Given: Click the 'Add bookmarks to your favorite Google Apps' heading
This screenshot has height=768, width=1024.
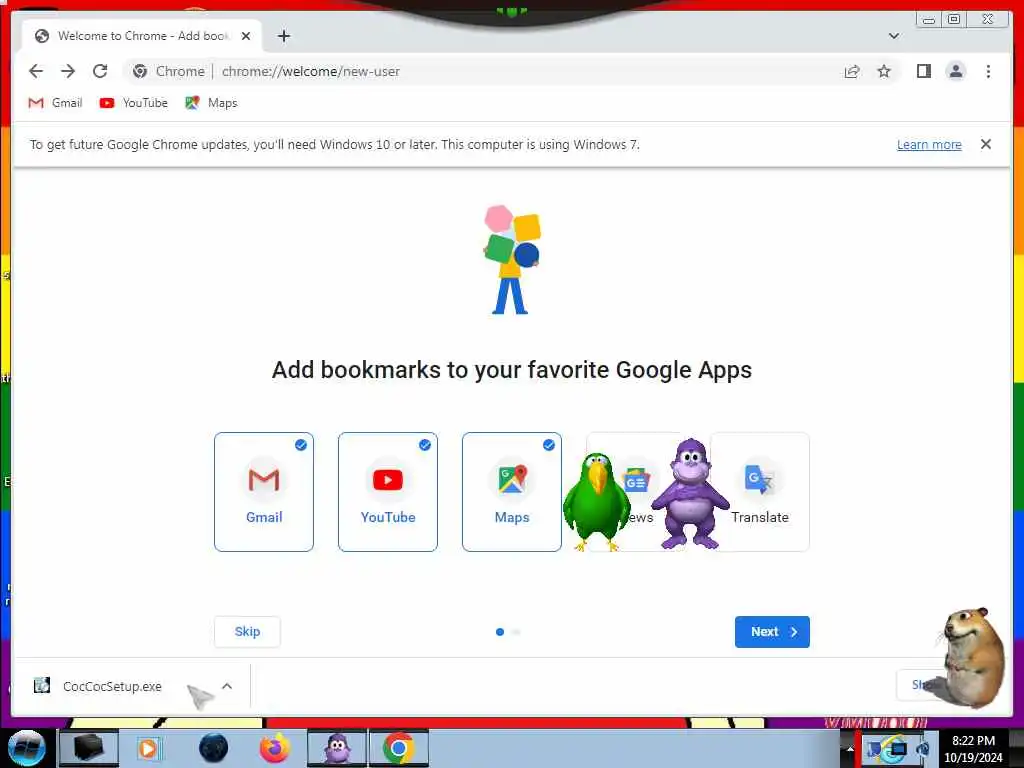Looking at the screenshot, I should click(x=512, y=370).
